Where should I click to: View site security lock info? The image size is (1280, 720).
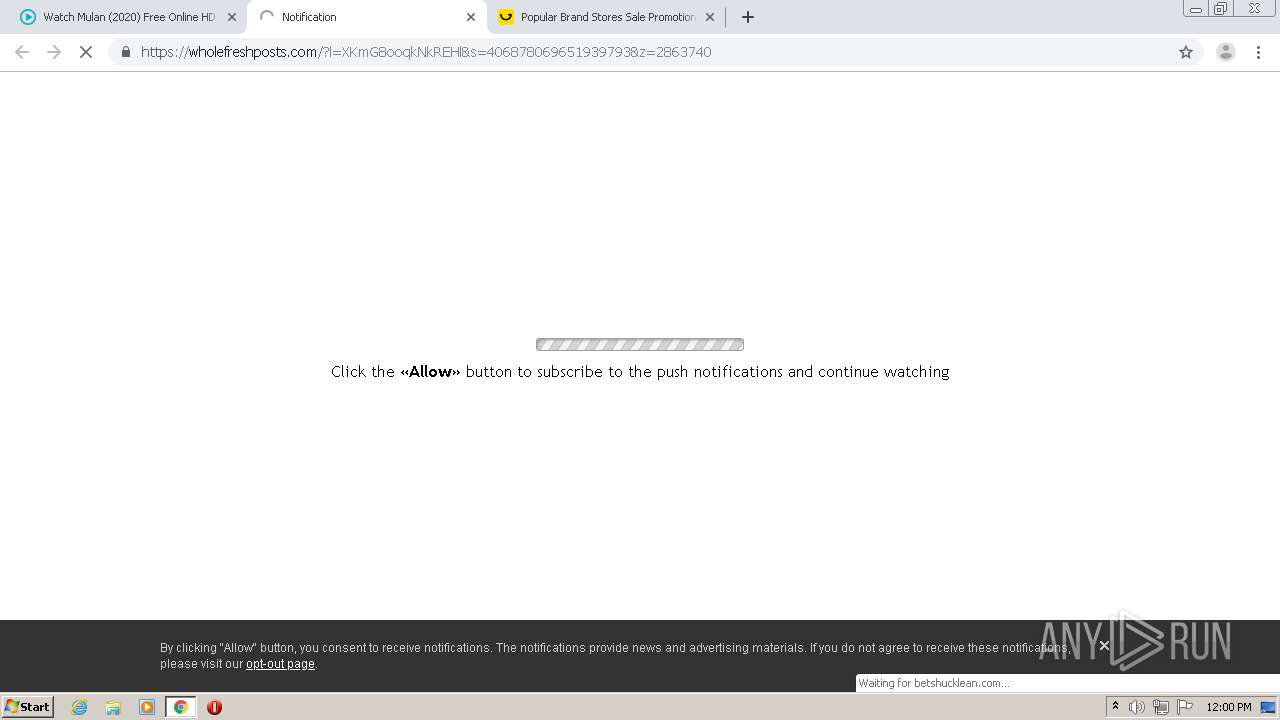click(x=126, y=52)
